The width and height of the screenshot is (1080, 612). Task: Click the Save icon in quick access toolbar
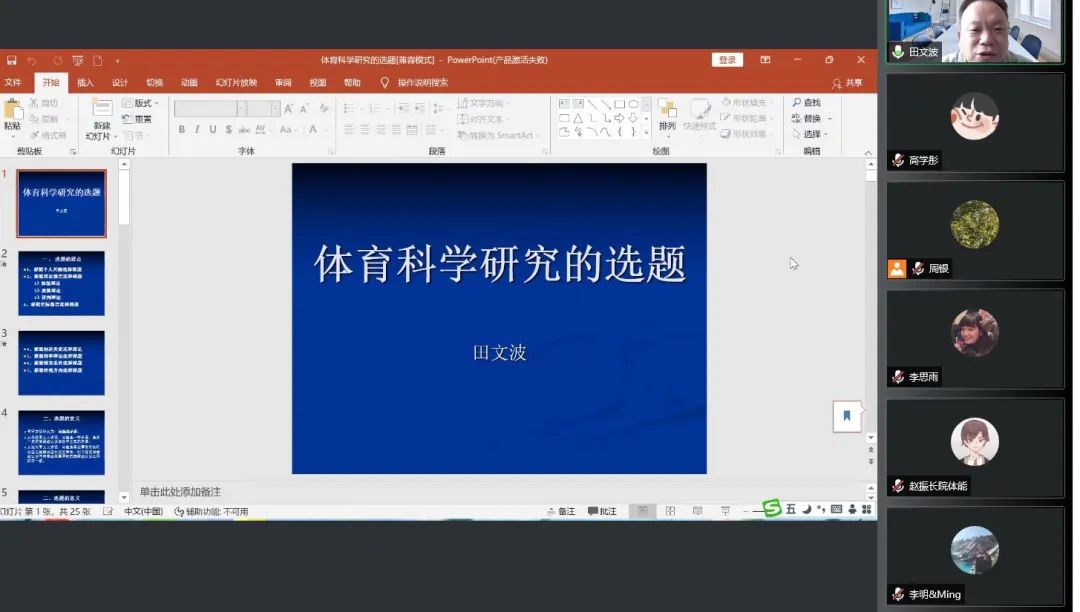click(11, 60)
